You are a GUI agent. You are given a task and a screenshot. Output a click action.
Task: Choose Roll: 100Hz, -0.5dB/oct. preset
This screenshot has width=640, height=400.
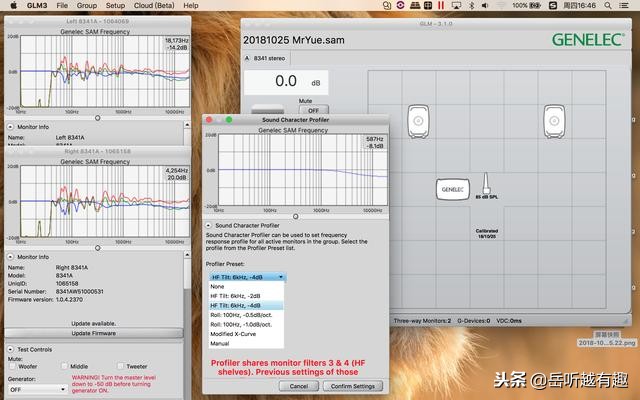click(x=246, y=315)
